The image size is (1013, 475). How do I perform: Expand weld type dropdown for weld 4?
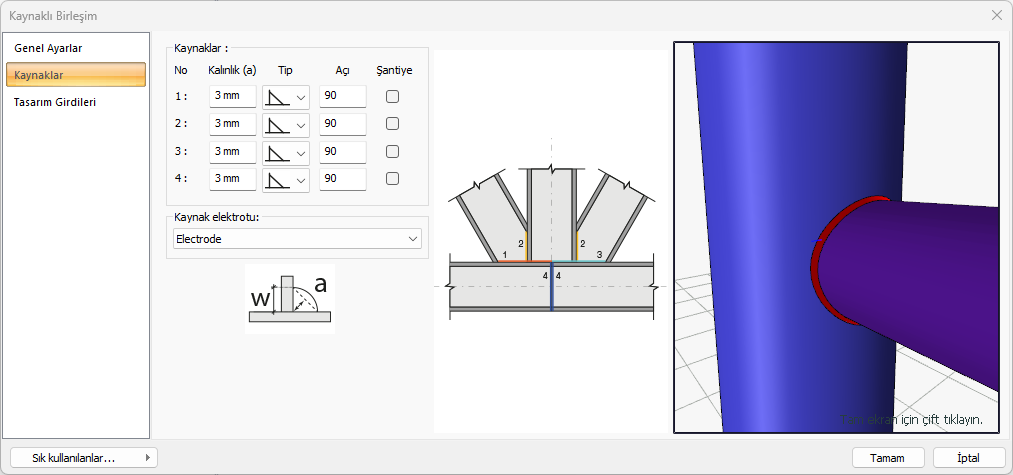[x=301, y=180]
